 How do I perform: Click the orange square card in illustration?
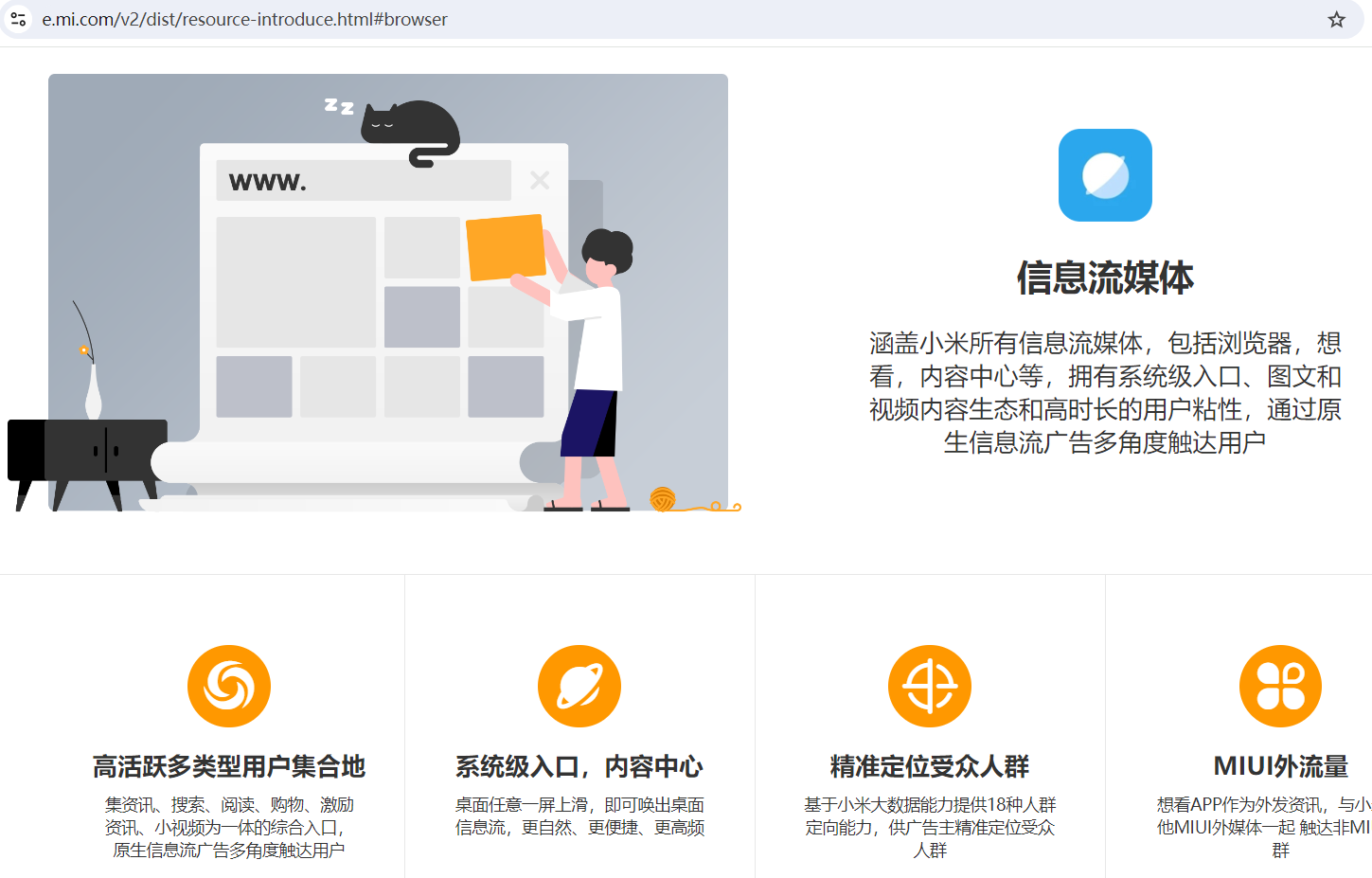506,247
